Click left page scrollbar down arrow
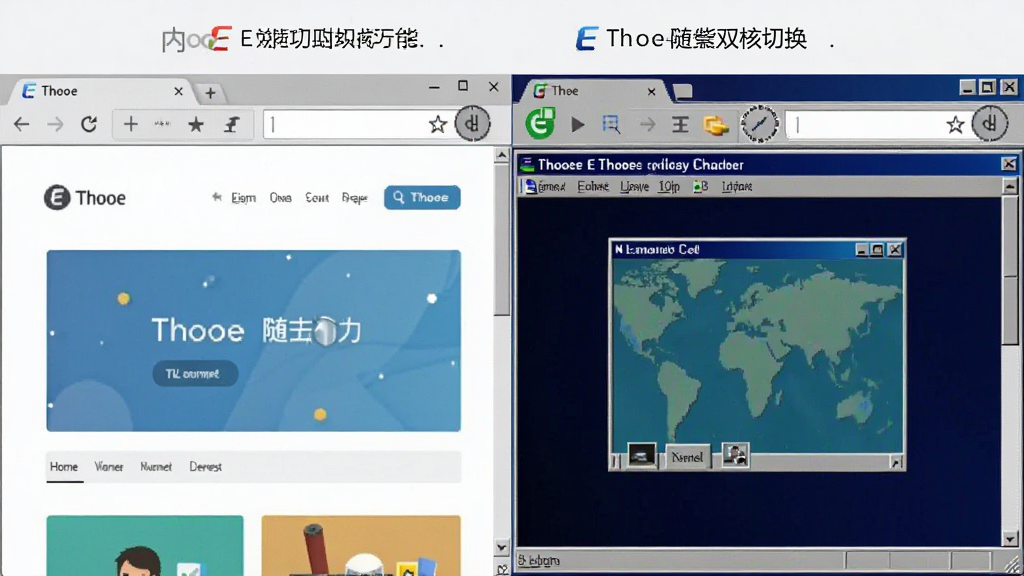This screenshot has width=1024, height=576. pos(502,547)
